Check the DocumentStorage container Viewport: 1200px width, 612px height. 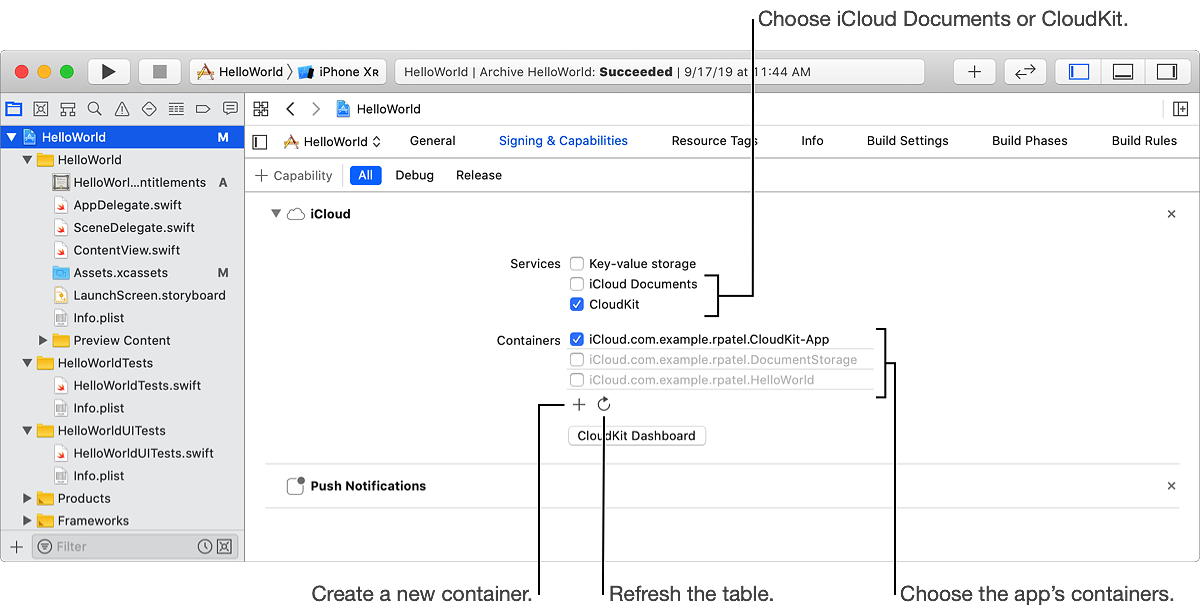(x=577, y=359)
